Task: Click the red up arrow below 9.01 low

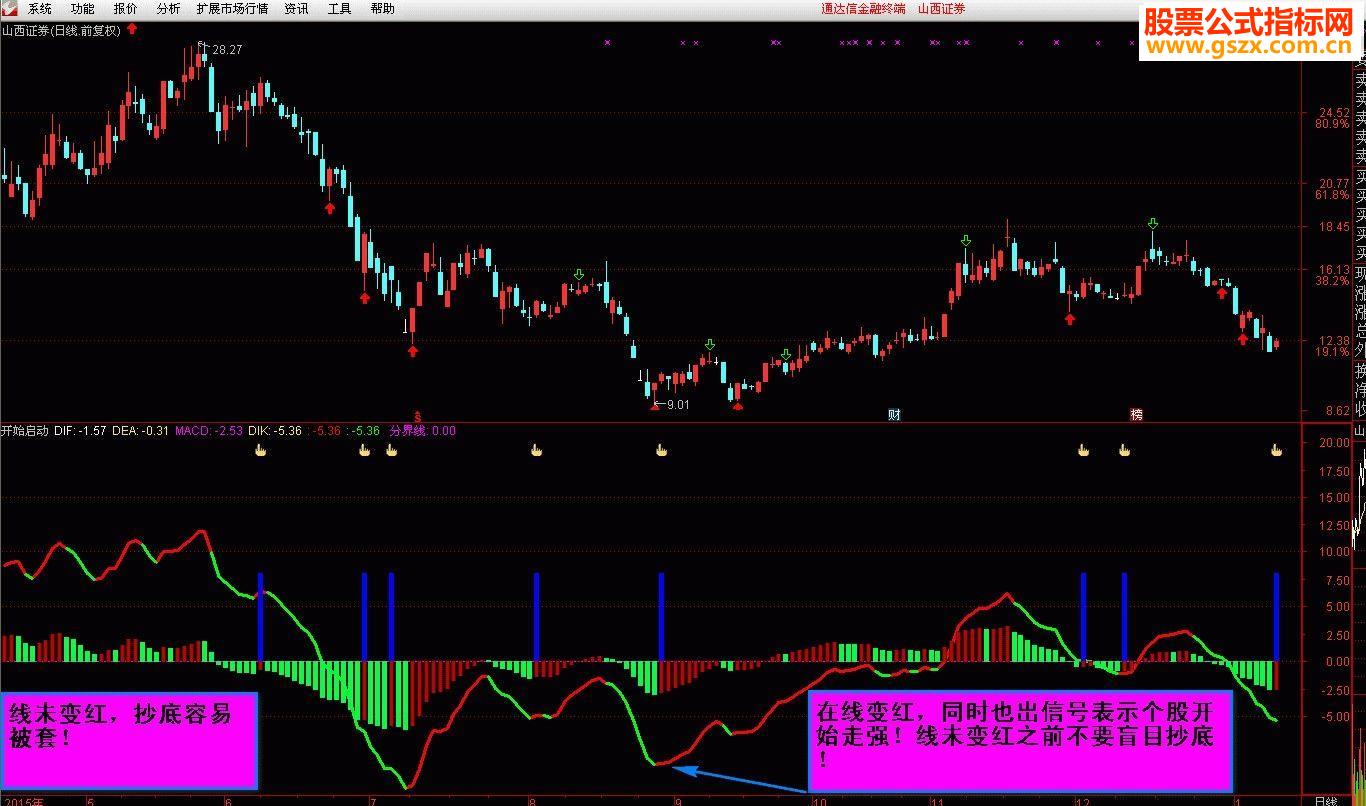Action: click(x=654, y=406)
